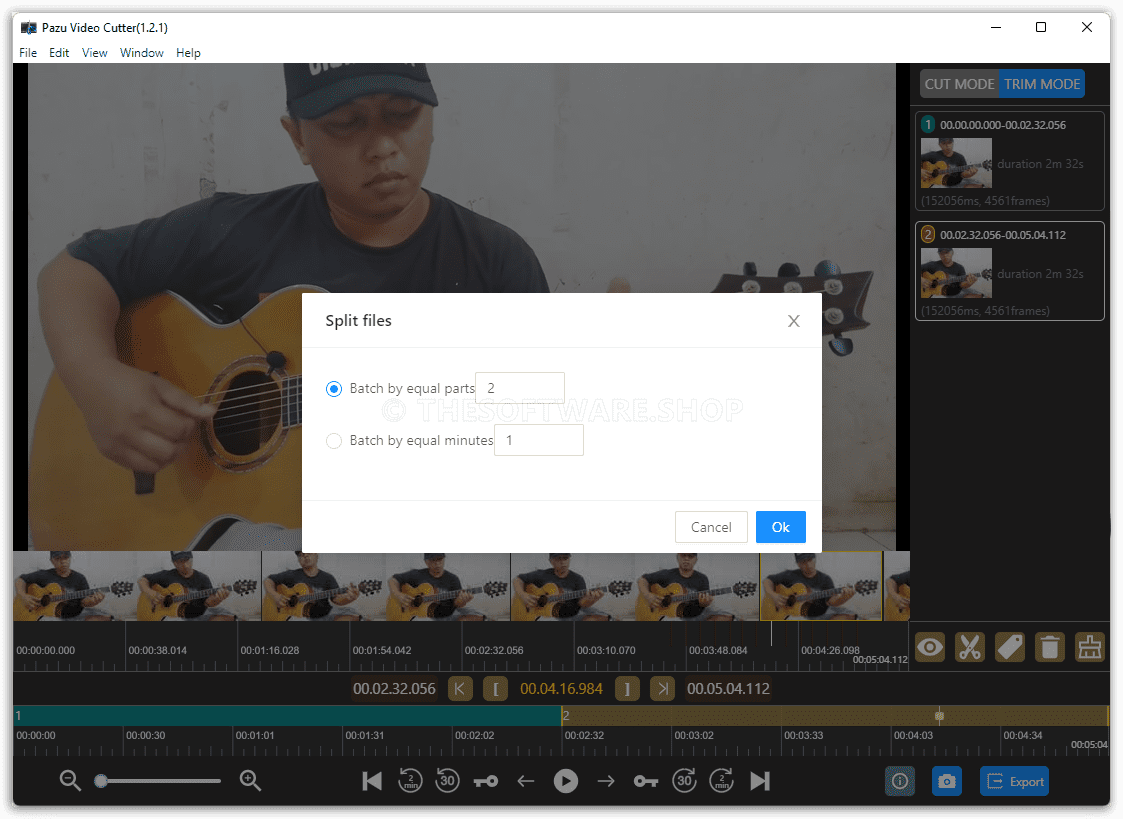Image resolution: width=1123 pixels, height=819 pixels.
Task: Open the File menu
Action: (x=28, y=53)
